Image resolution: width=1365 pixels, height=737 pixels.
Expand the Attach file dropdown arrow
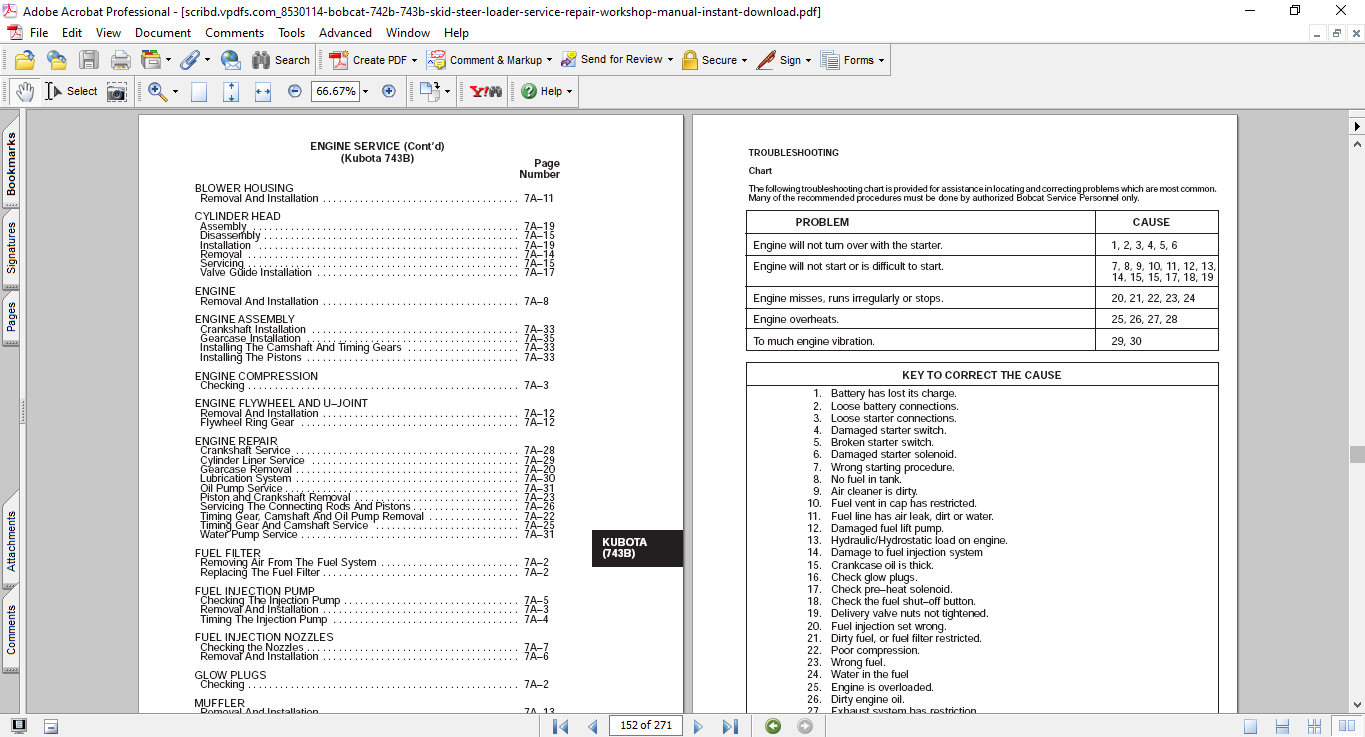[x=206, y=60]
